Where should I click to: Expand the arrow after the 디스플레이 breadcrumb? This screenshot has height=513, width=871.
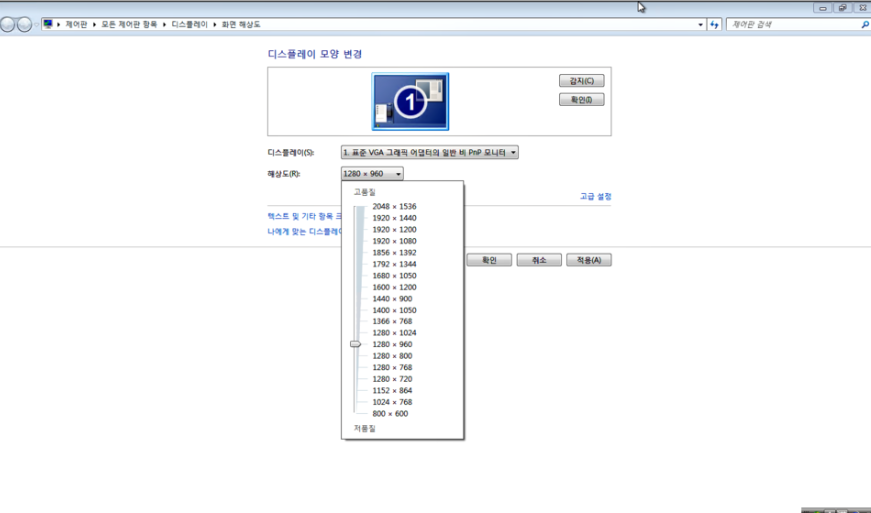(214, 24)
